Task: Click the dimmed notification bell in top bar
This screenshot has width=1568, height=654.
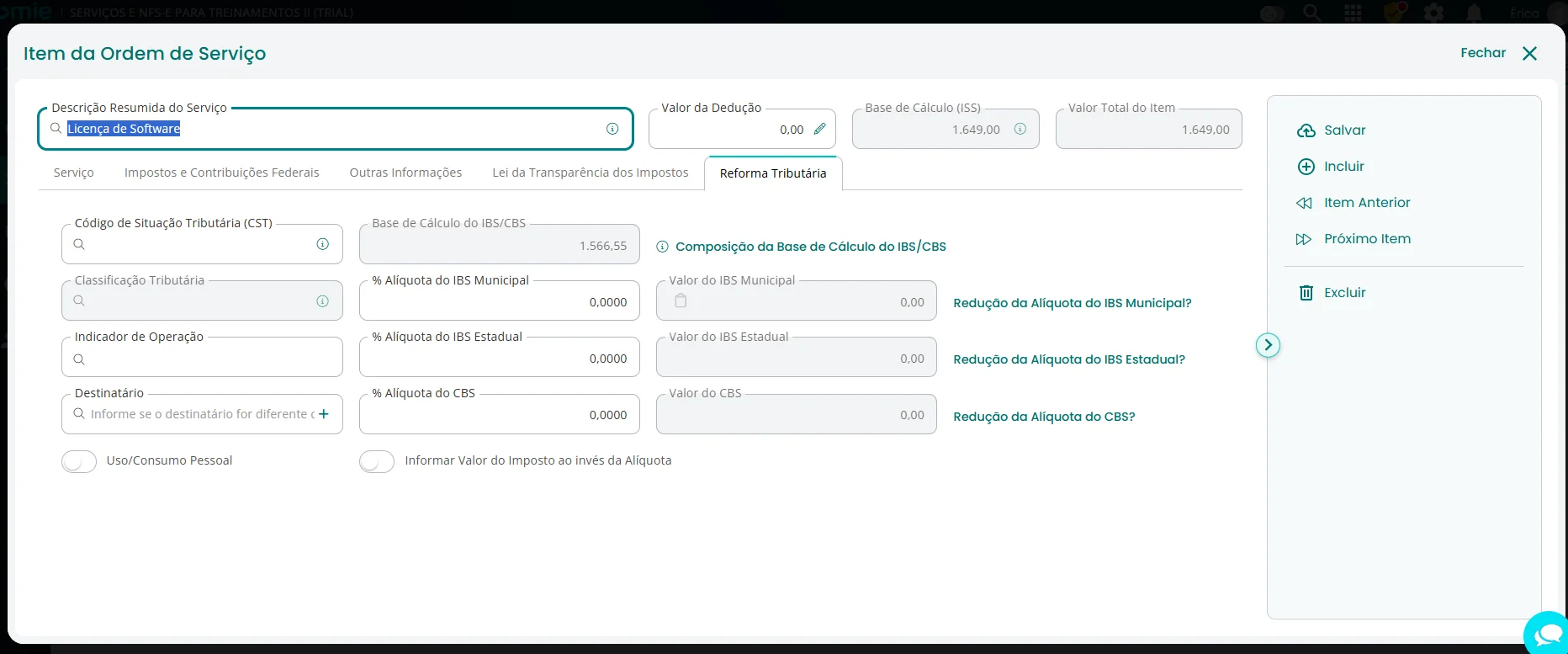Action: (1474, 13)
